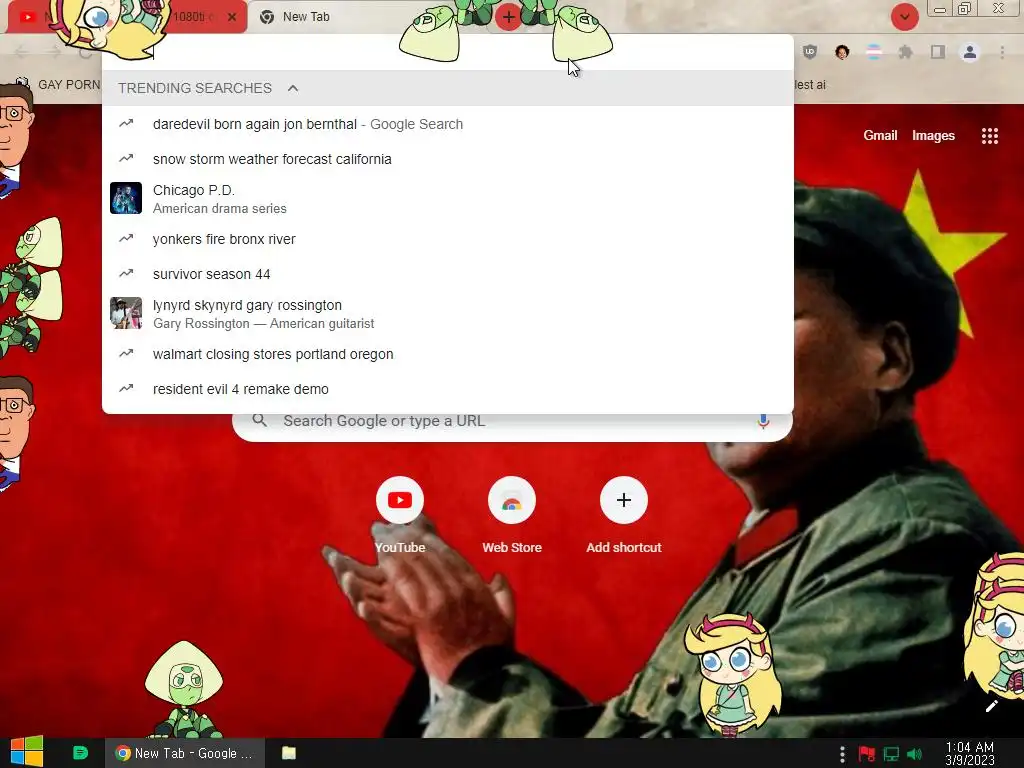Choose lynyrd skynyrd gary rossington suggestion
Screen dimensions: 1024x768
pos(448,313)
